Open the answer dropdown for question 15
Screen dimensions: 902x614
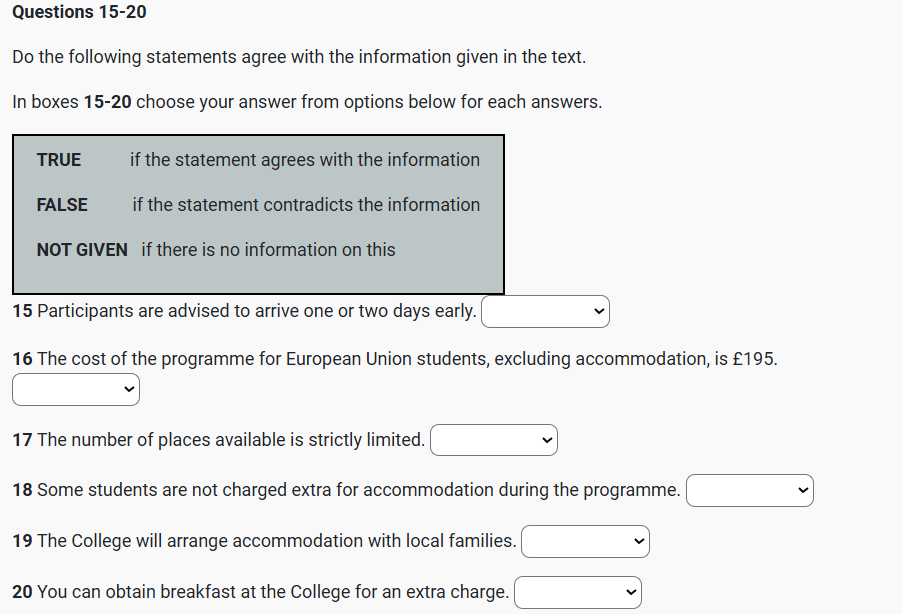pos(545,312)
